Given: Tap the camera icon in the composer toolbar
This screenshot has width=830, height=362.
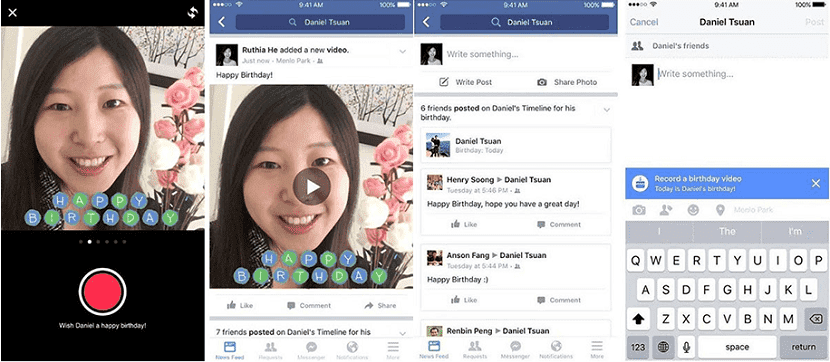Looking at the screenshot, I should click(639, 210).
